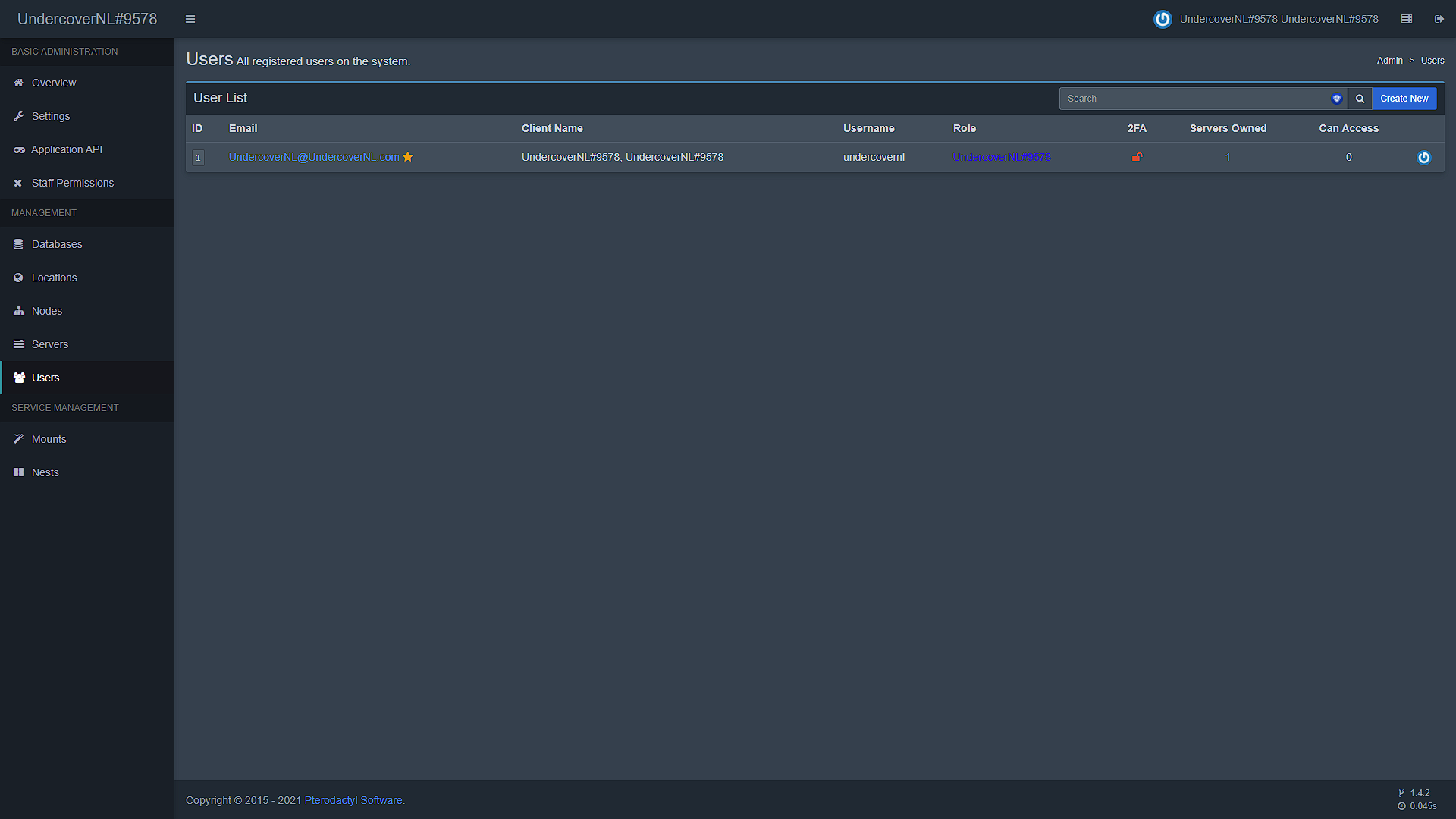The height and width of the screenshot is (819, 1456).
Task: Click the username undercovernl cell
Action: coord(874,157)
